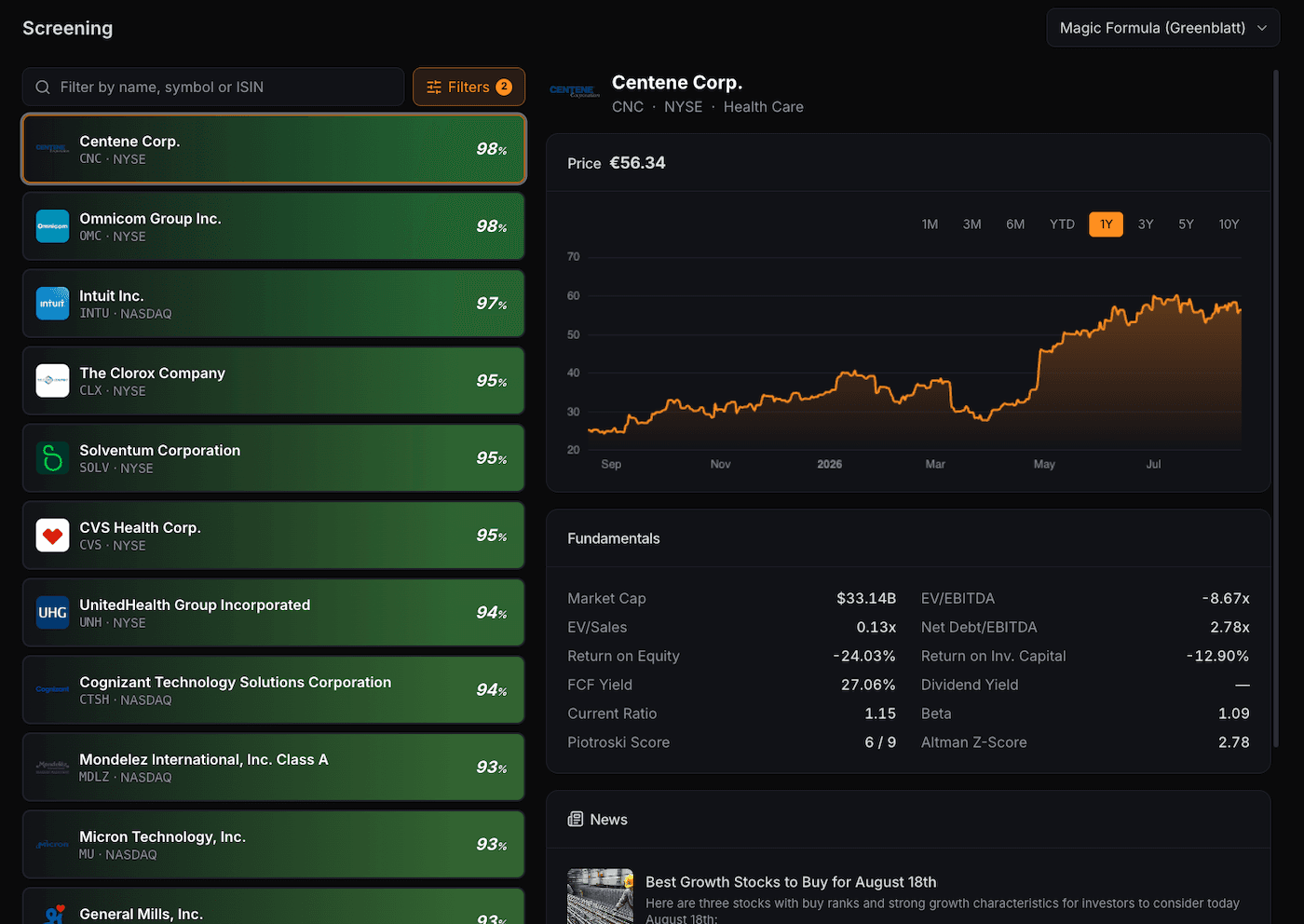The height and width of the screenshot is (924, 1304).
Task: Click the General Mills logo
Action: 52,915
